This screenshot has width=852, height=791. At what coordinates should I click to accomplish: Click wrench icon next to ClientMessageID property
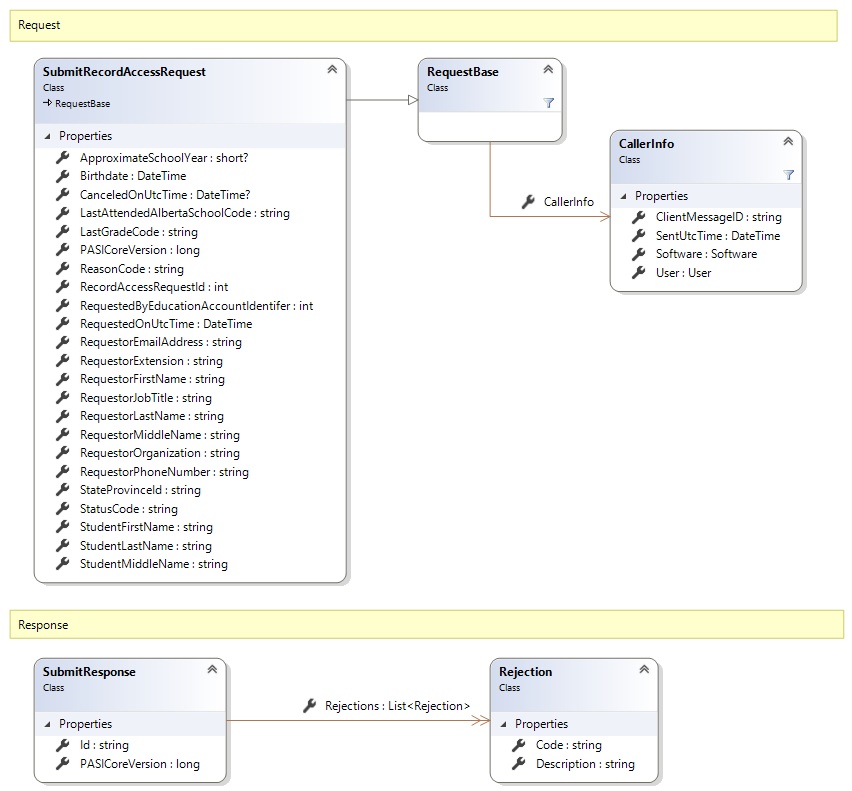(638, 217)
